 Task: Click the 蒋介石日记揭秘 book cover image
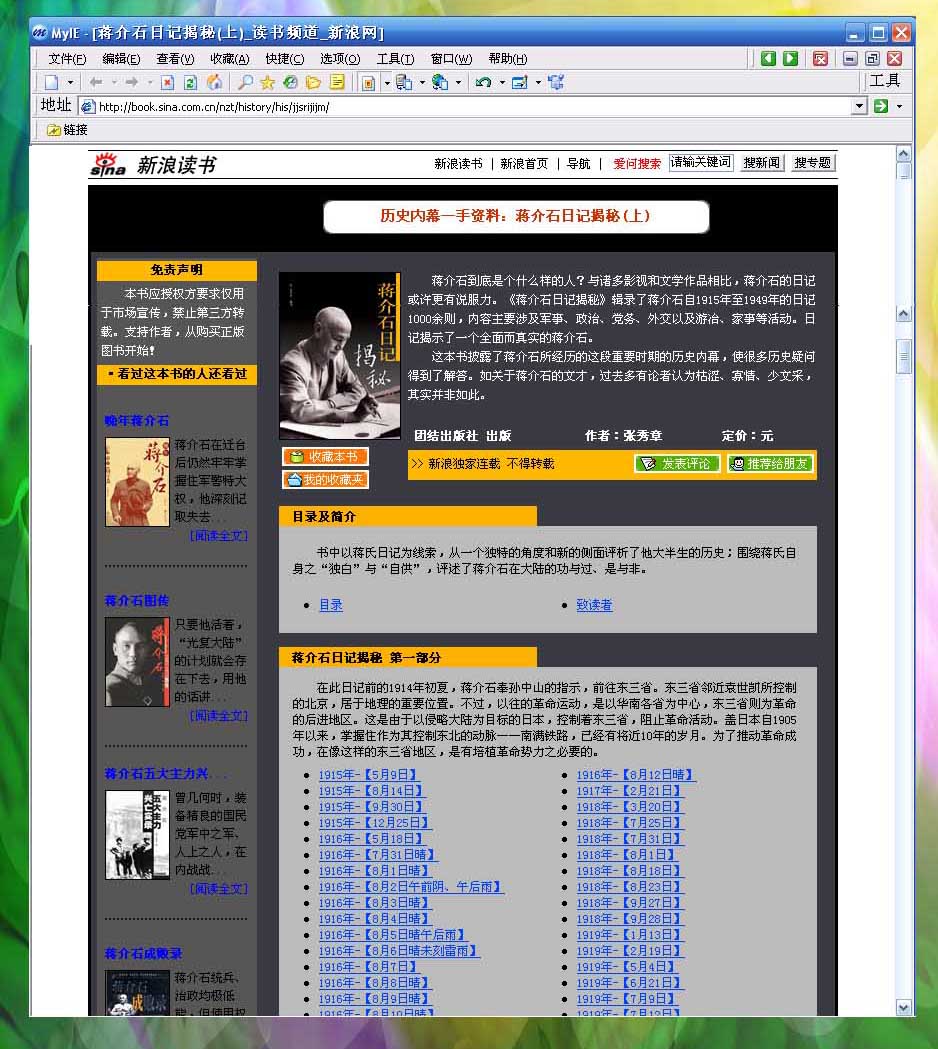[x=339, y=355]
